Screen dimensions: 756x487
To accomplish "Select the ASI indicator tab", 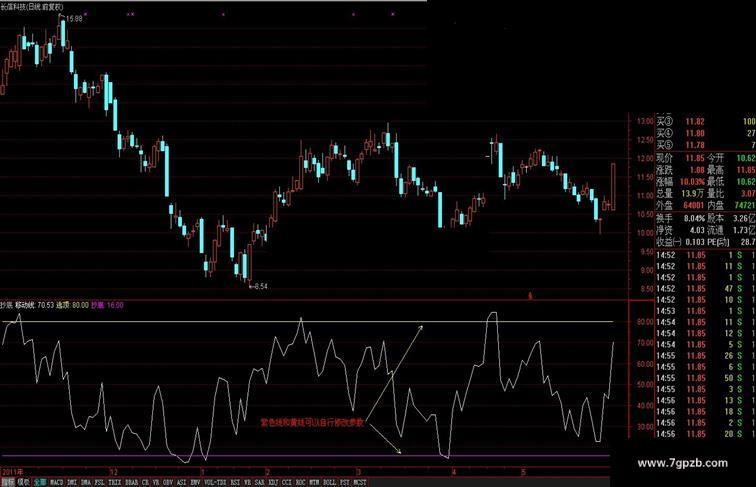I will pyautogui.click(x=182, y=482).
